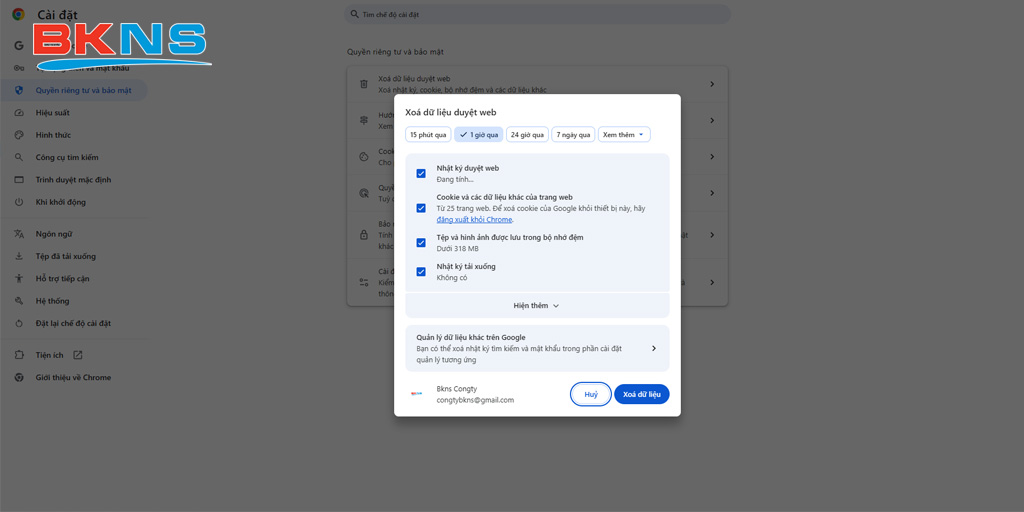The height and width of the screenshot is (512, 1024).
Task: Uncheck Tệp và hình ảnh được lưu checkbox
Action: [421, 242]
